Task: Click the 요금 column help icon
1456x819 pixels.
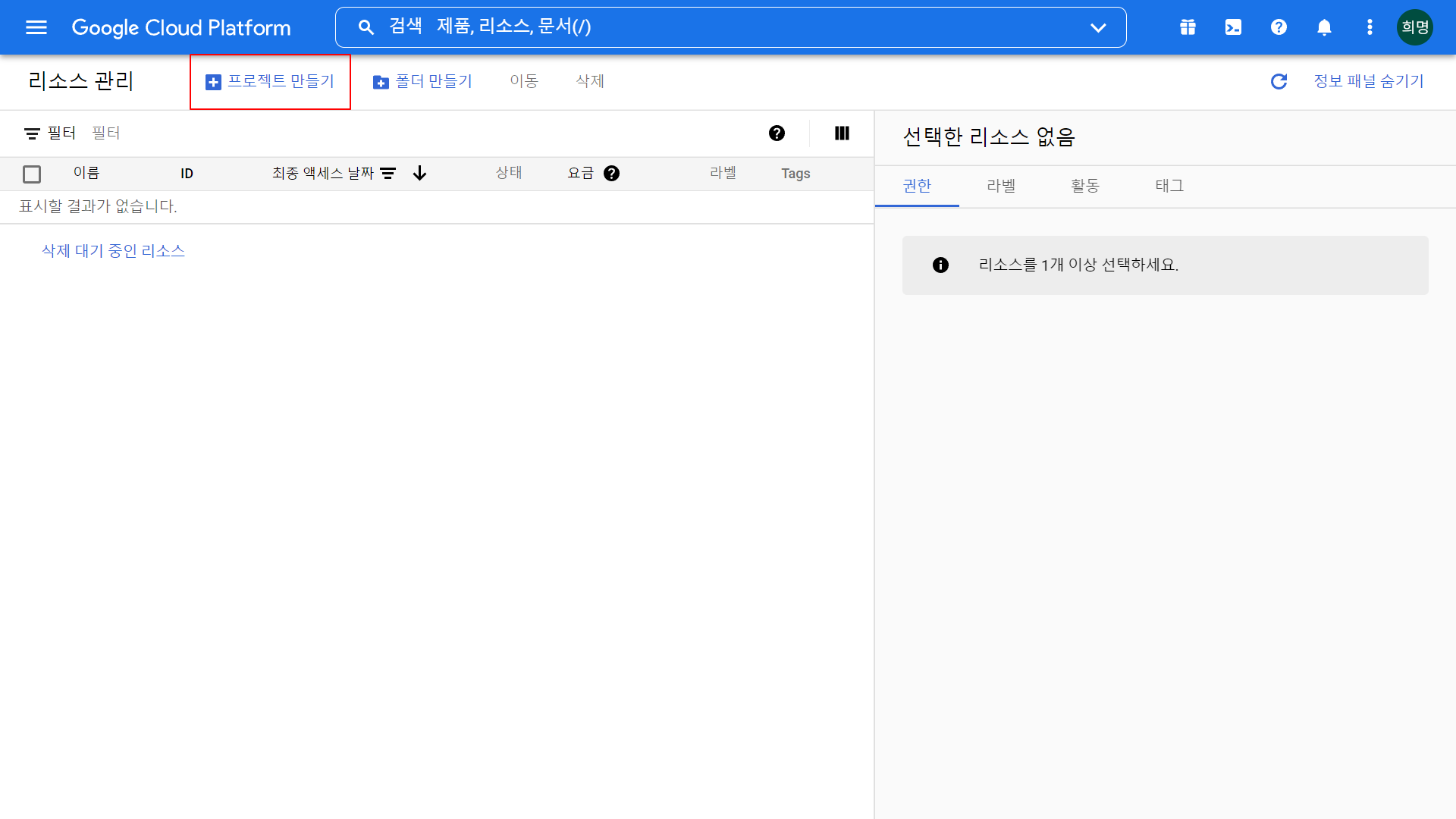Action: [611, 174]
